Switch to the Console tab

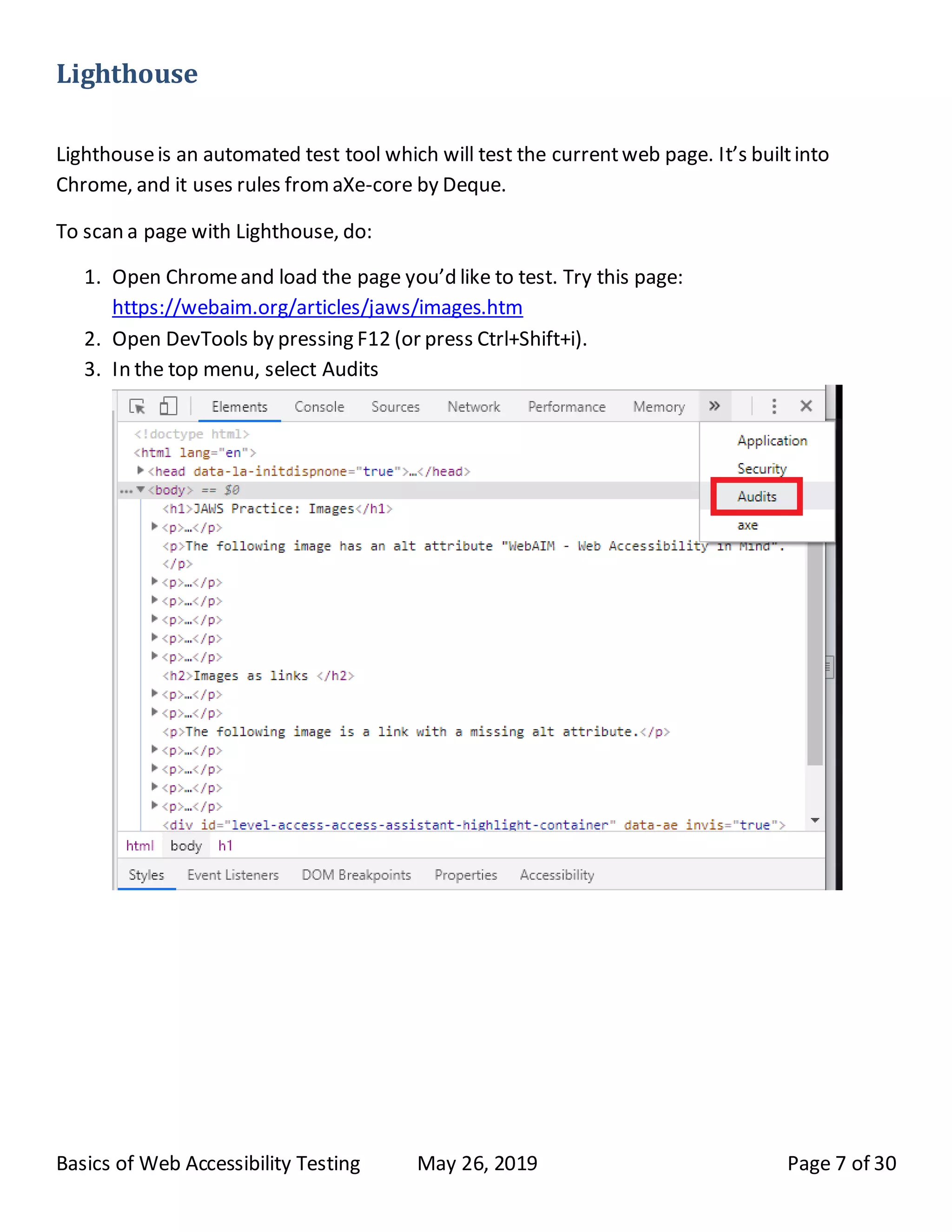pyautogui.click(x=319, y=407)
